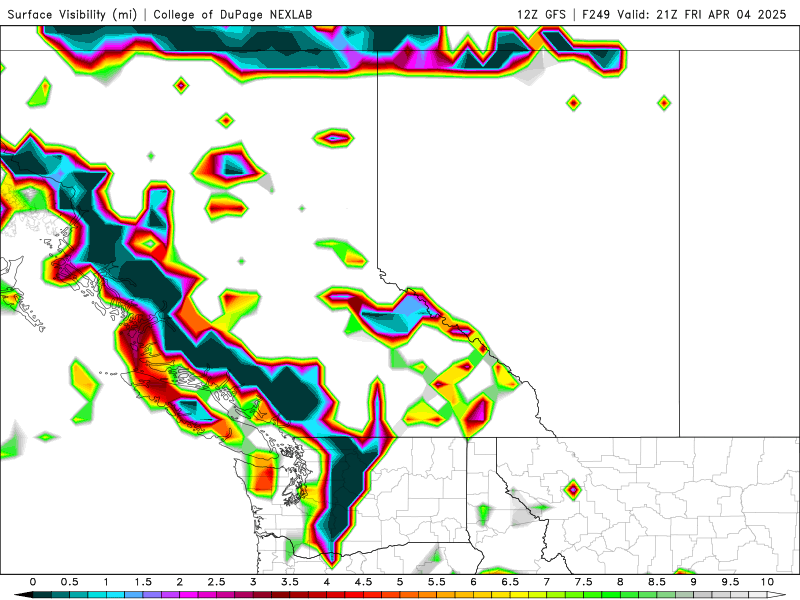Click the "F249 Valid: 21Z FRI APR 04 2025" text
Image resolution: width=800 pixels, height=600 pixels.
click(684, 14)
